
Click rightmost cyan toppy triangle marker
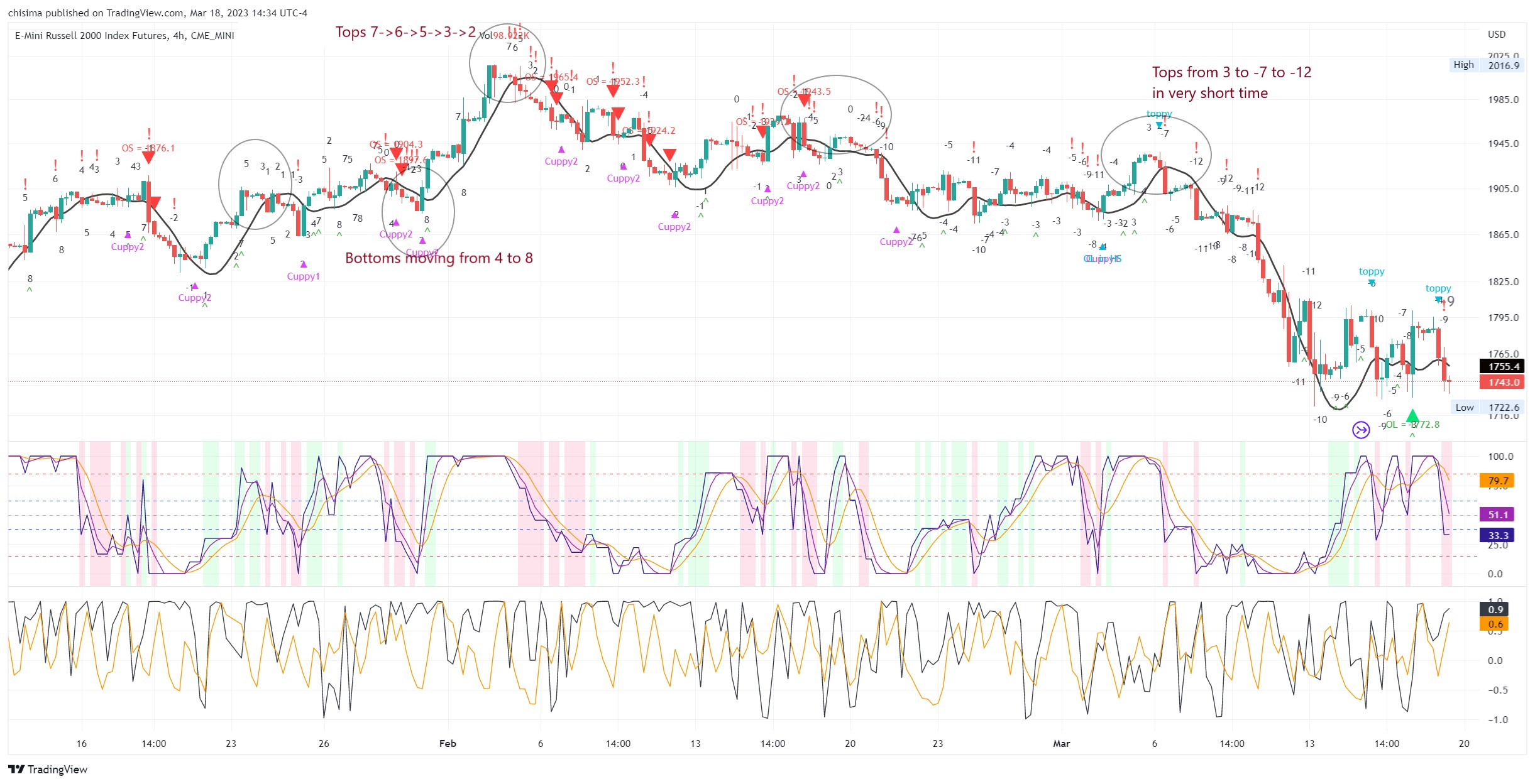click(1438, 299)
